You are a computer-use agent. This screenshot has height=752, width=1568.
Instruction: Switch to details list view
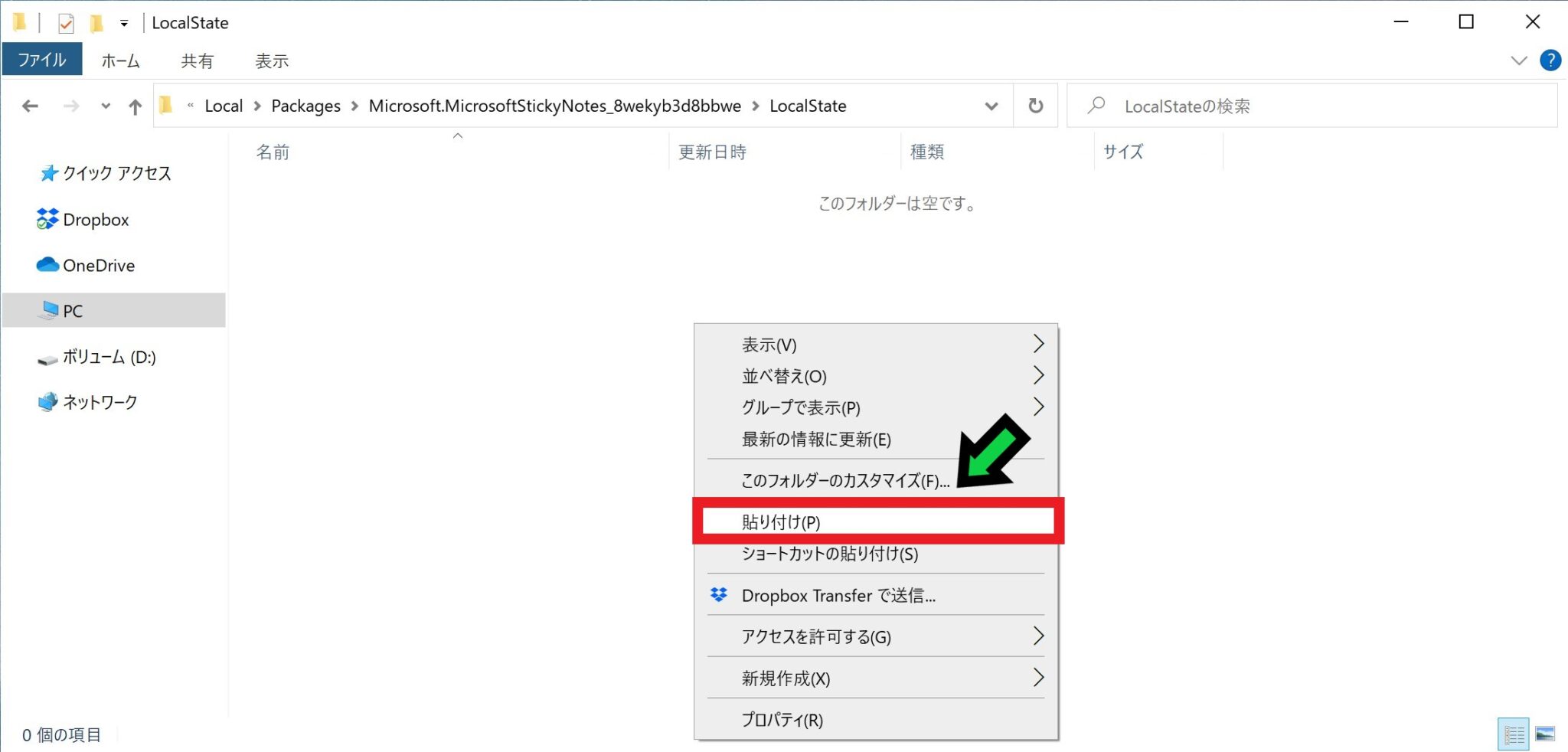click(1514, 734)
